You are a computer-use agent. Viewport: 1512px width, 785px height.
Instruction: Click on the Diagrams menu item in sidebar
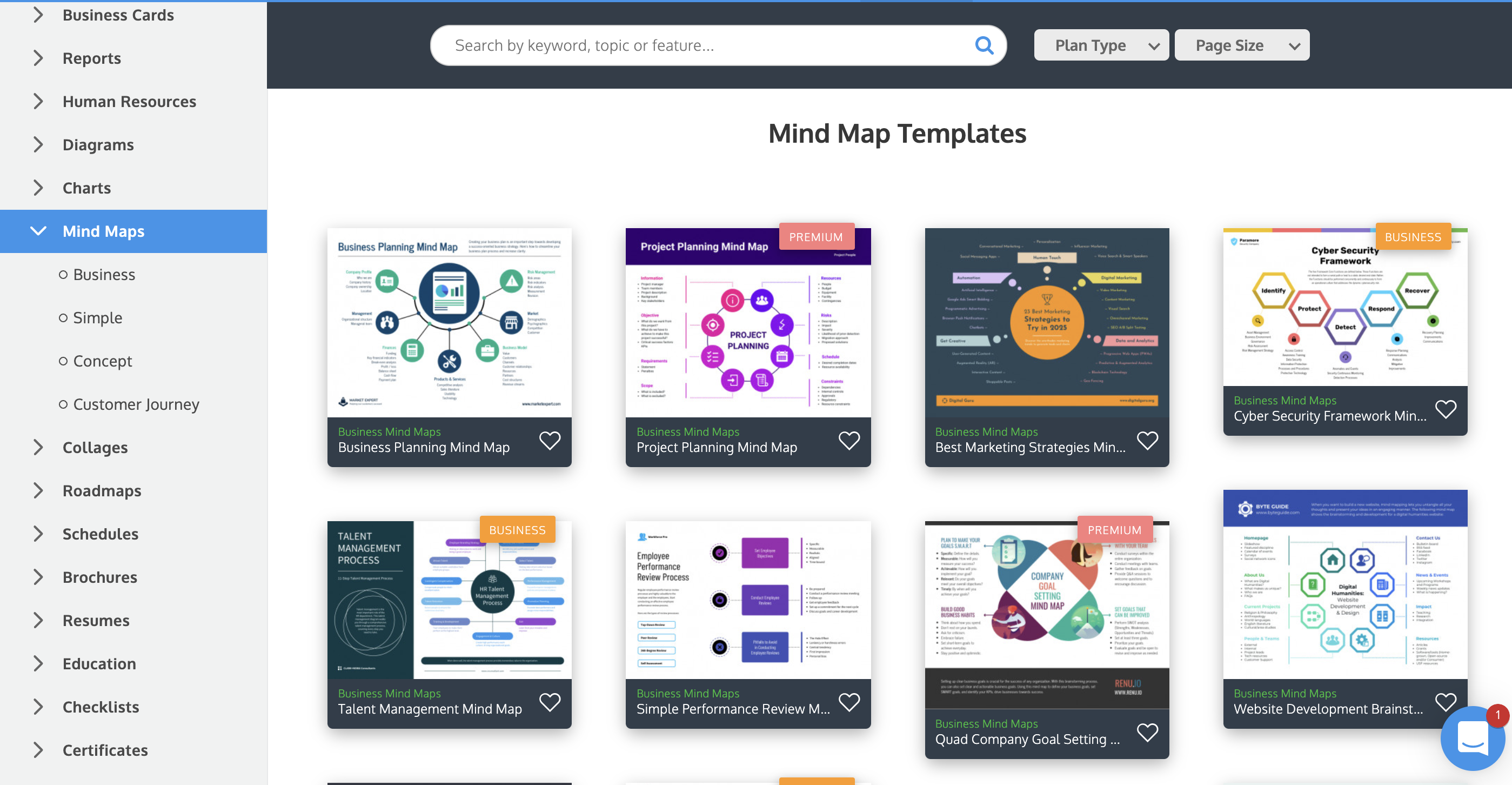tap(98, 144)
